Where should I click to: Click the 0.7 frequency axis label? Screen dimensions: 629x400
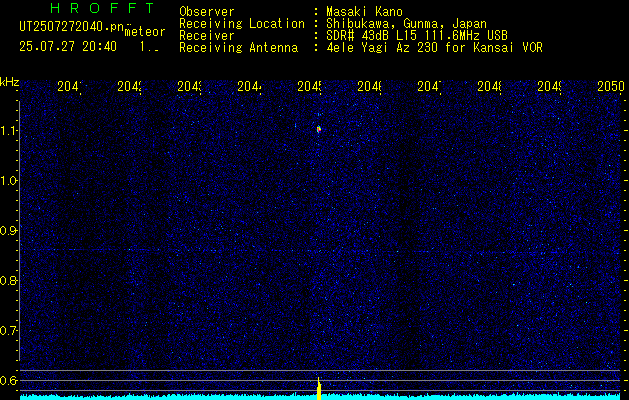(8, 331)
